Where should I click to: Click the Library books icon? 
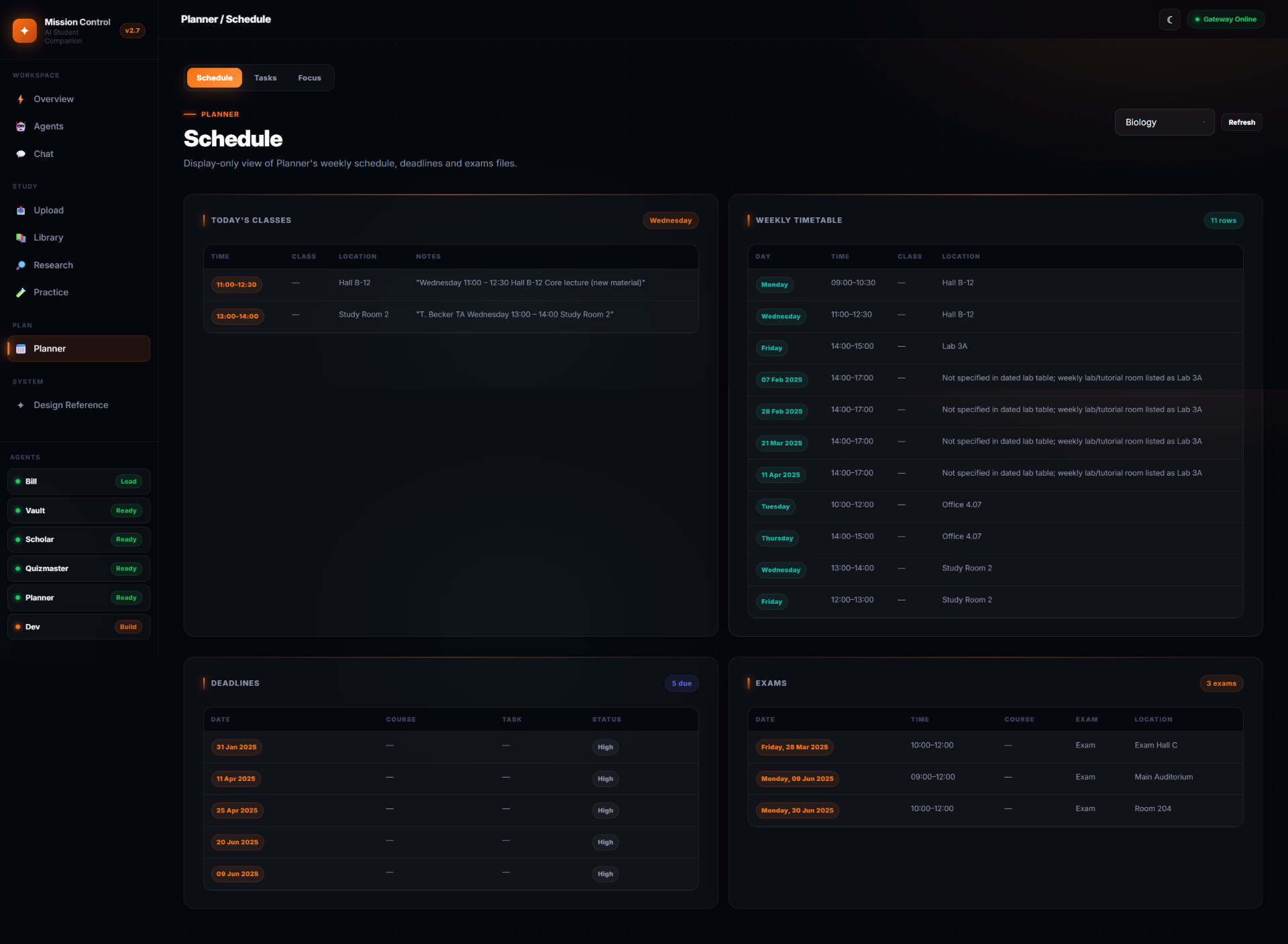click(x=21, y=238)
